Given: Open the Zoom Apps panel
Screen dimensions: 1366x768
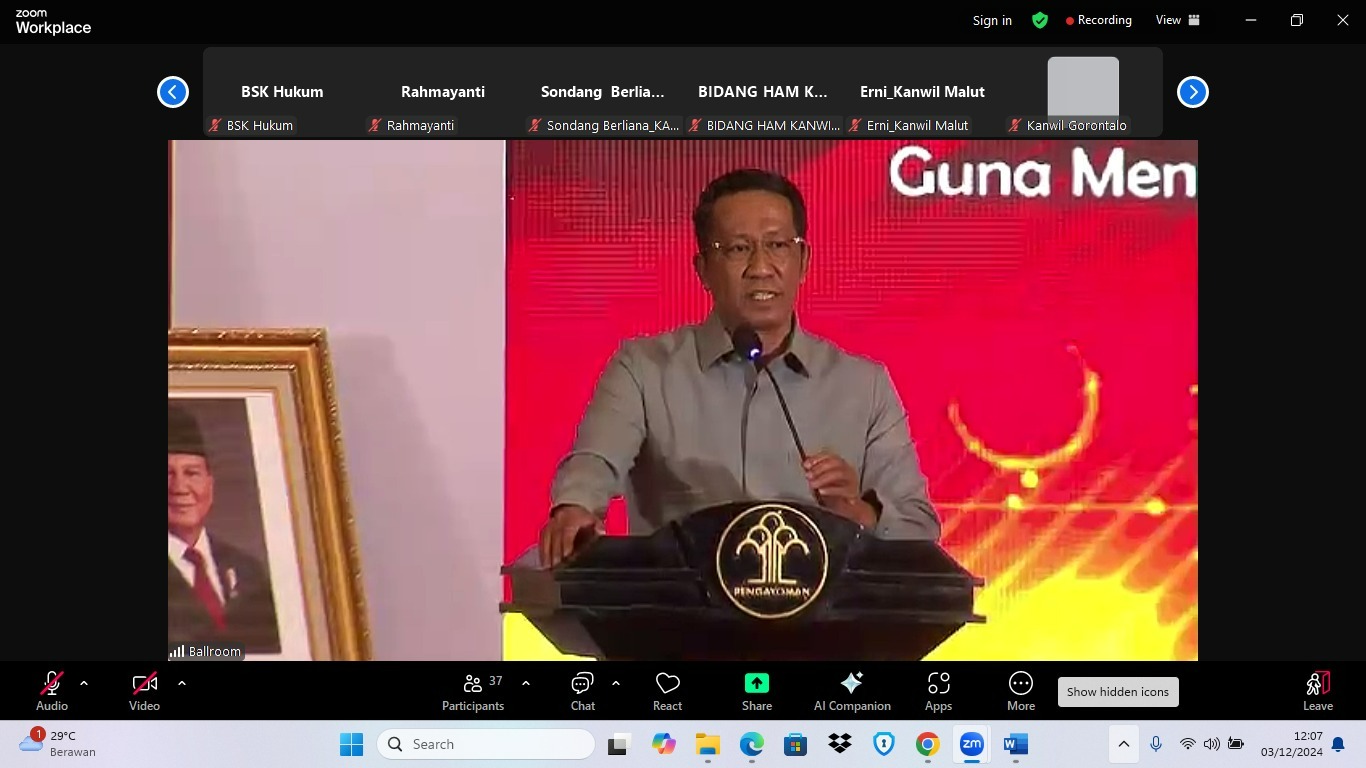Looking at the screenshot, I should click(938, 691).
